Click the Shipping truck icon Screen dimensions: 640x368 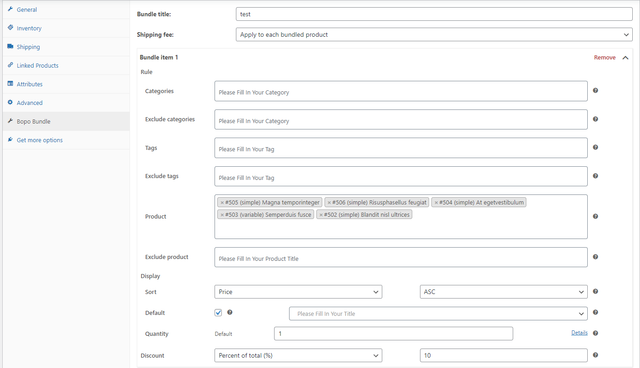[x=10, y=47]
